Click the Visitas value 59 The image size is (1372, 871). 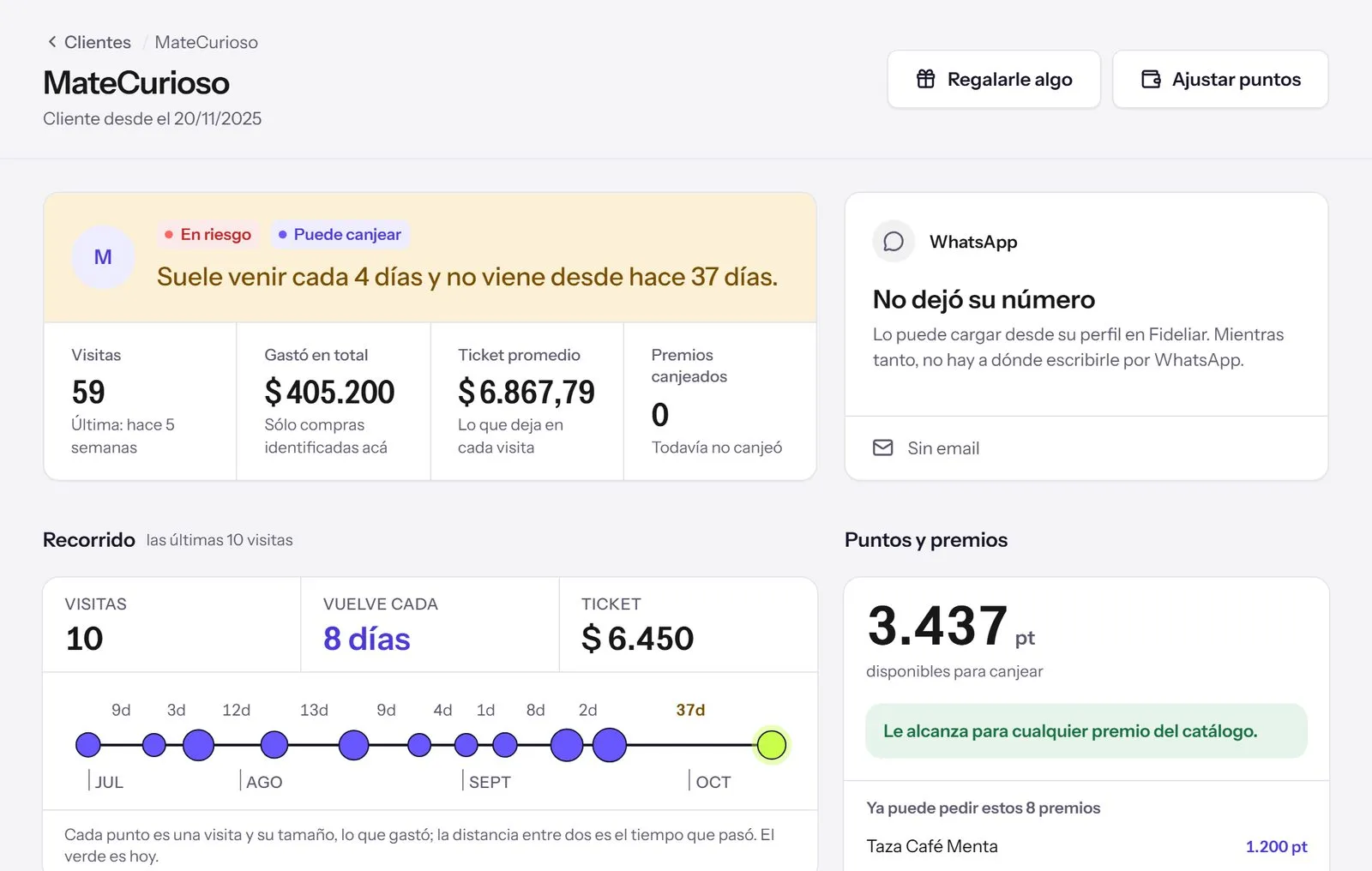(88, 392)
